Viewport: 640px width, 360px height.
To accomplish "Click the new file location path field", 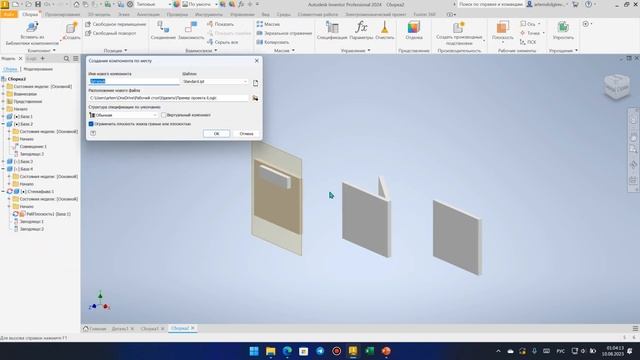I will (168, 98).
